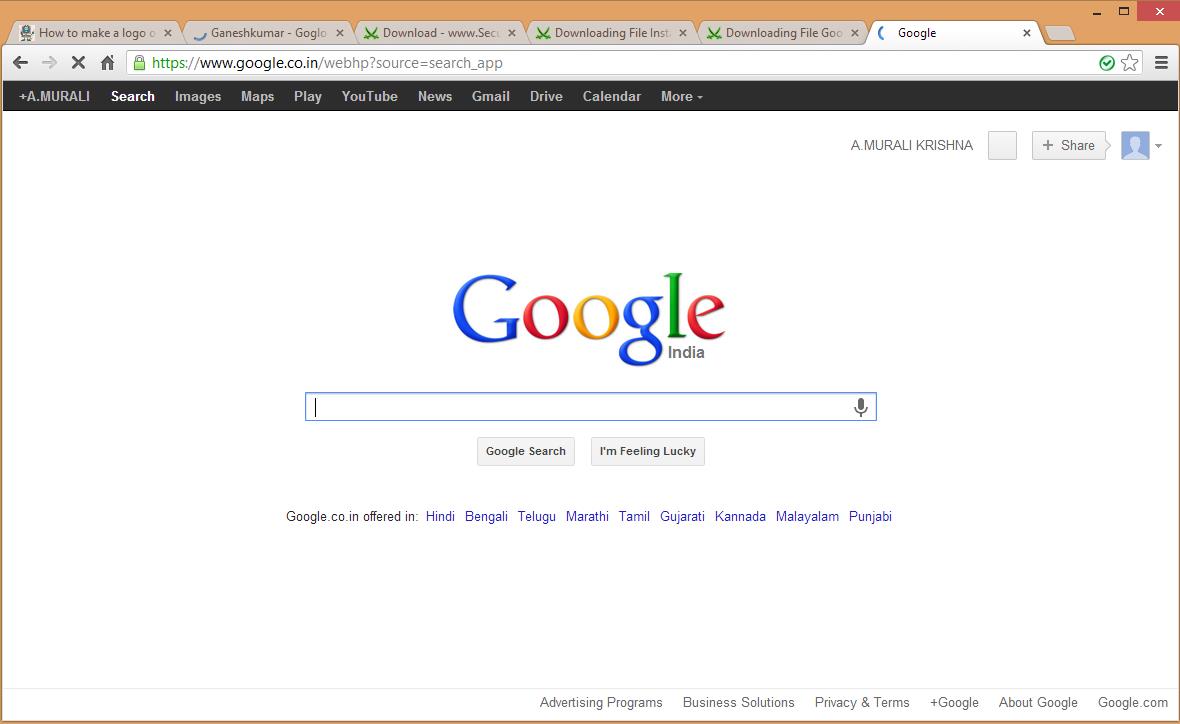Go back using the browser back arrow

coord(20,63)
